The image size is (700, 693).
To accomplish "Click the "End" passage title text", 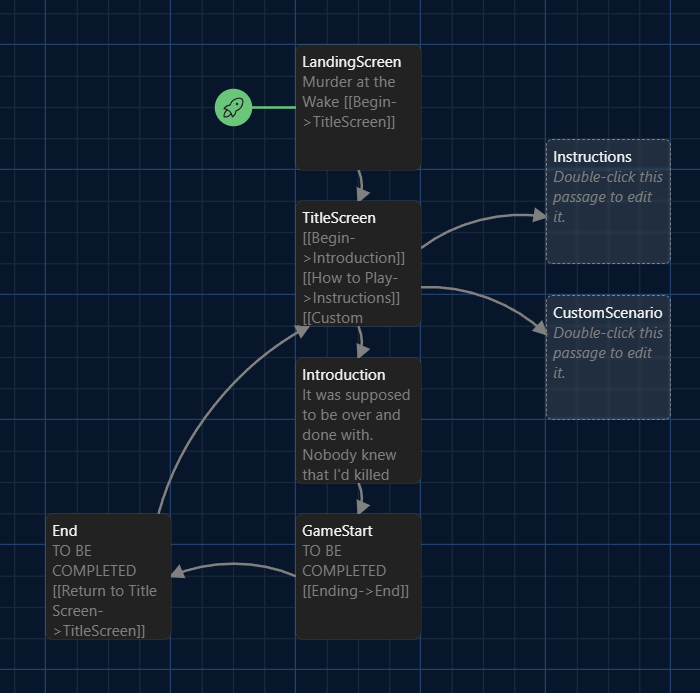I will (x=65, y=531).
